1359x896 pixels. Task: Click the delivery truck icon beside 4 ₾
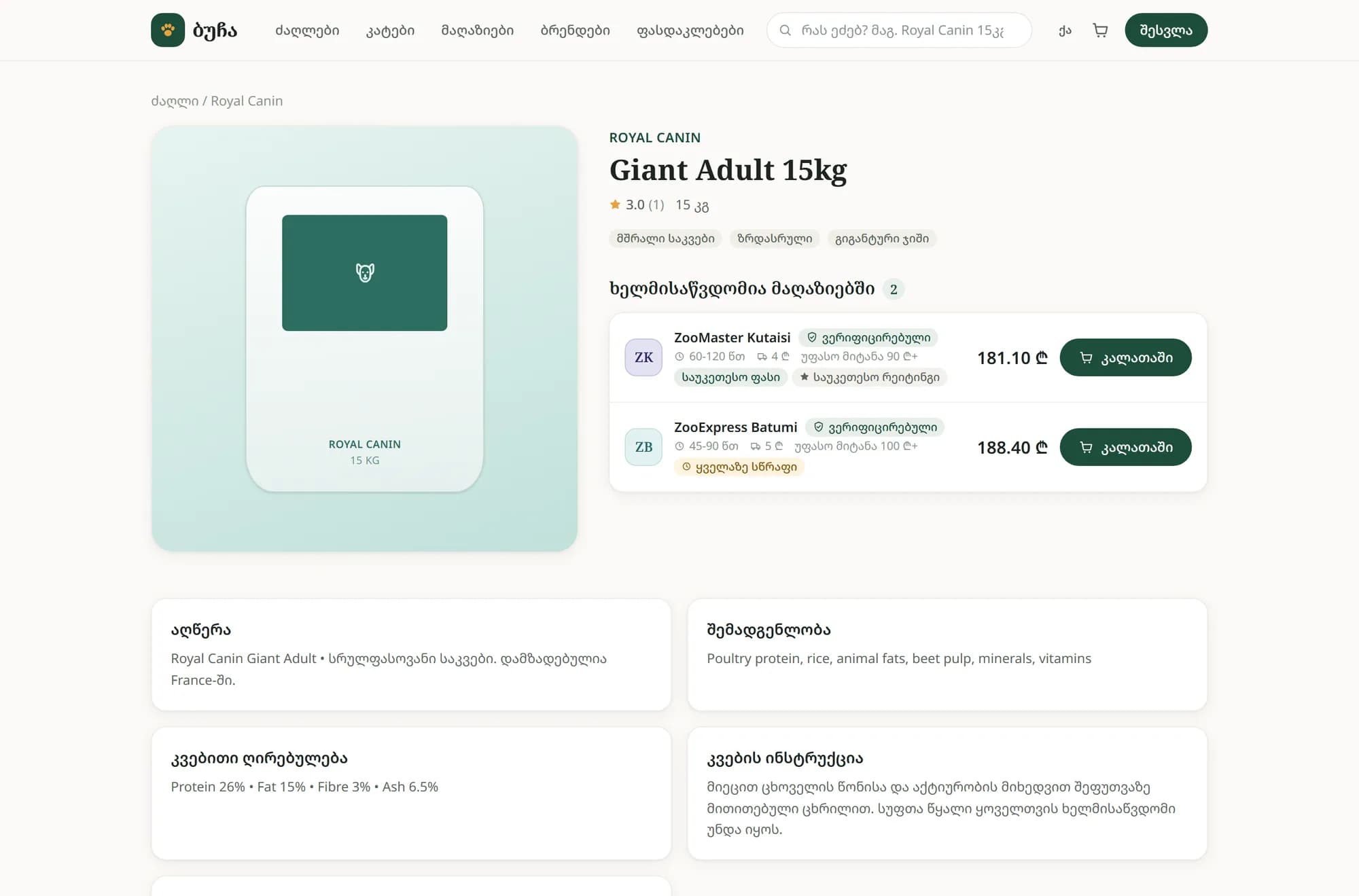tap(762, 357)
